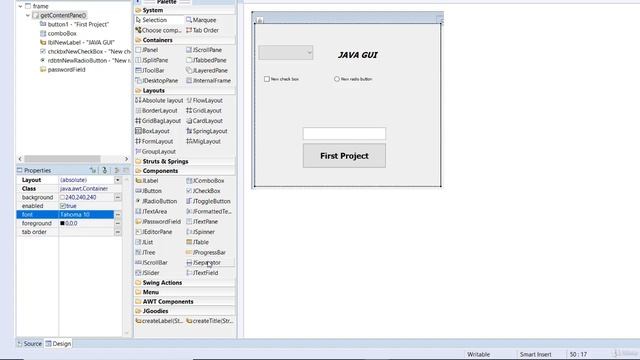Select lblNewLabel - "JAVA GUI" tree item
The image size is (640, 360).
click(x=77, y=42)
